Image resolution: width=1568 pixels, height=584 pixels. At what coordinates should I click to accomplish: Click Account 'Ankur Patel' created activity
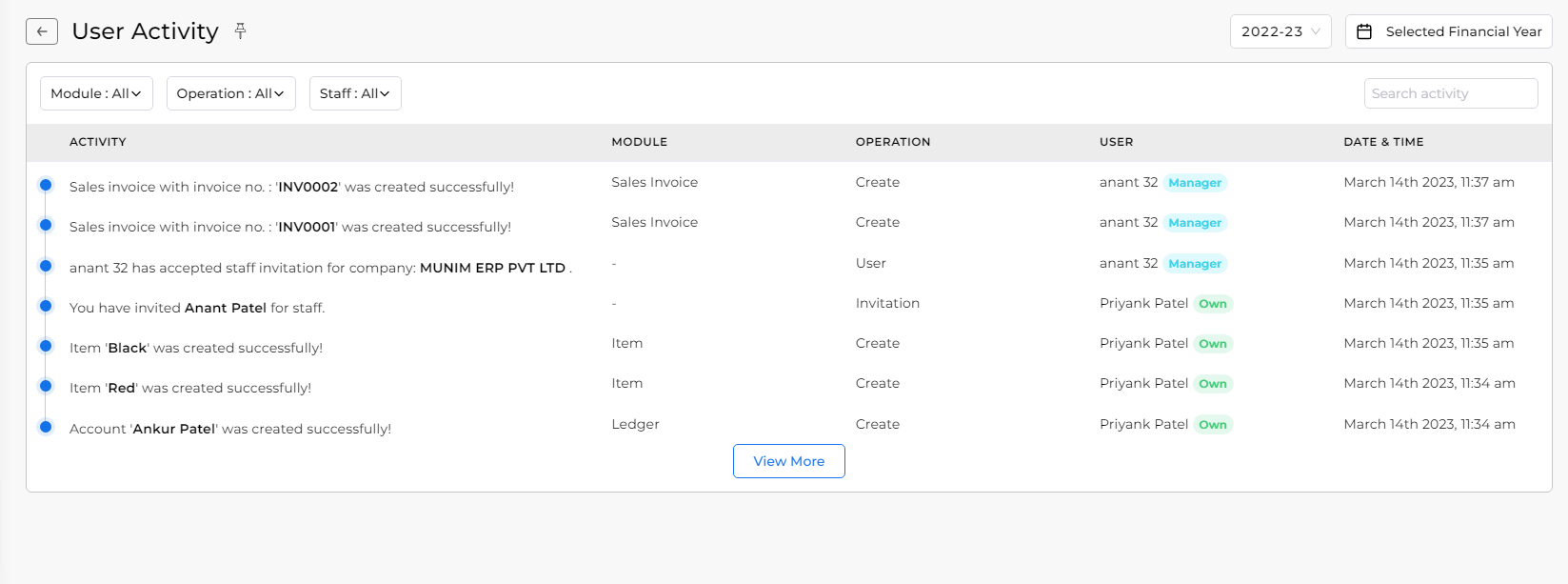pos(230,429)
